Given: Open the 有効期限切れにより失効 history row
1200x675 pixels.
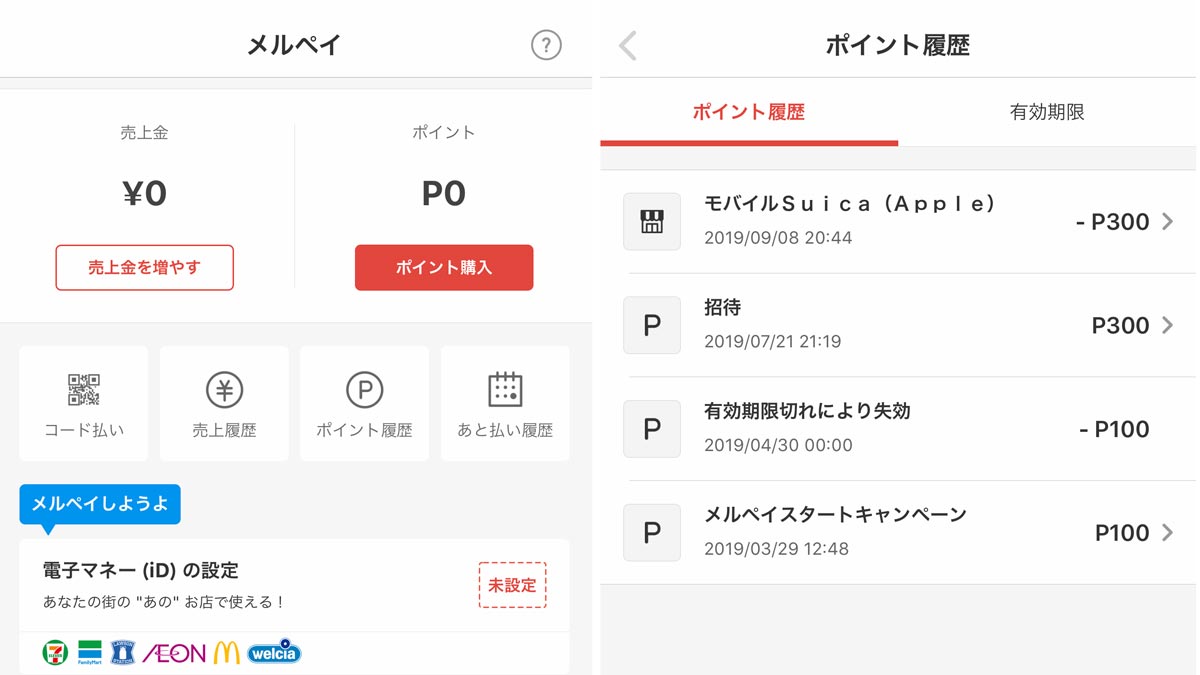Looking at the screenshot, I should 898,429.
